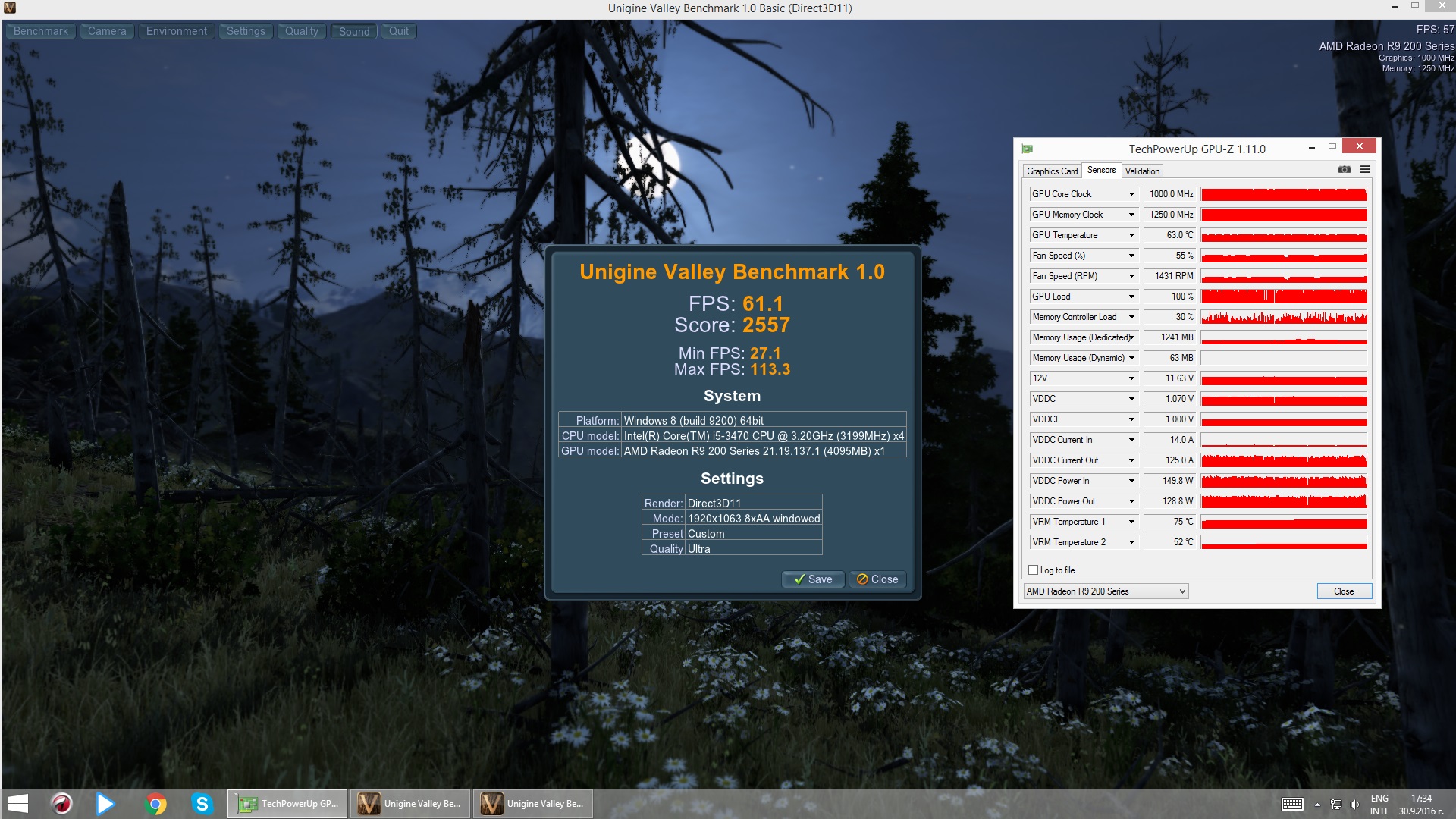Open the Environment menu
This screenshot has width=1456, height=819.
point(176,31)
